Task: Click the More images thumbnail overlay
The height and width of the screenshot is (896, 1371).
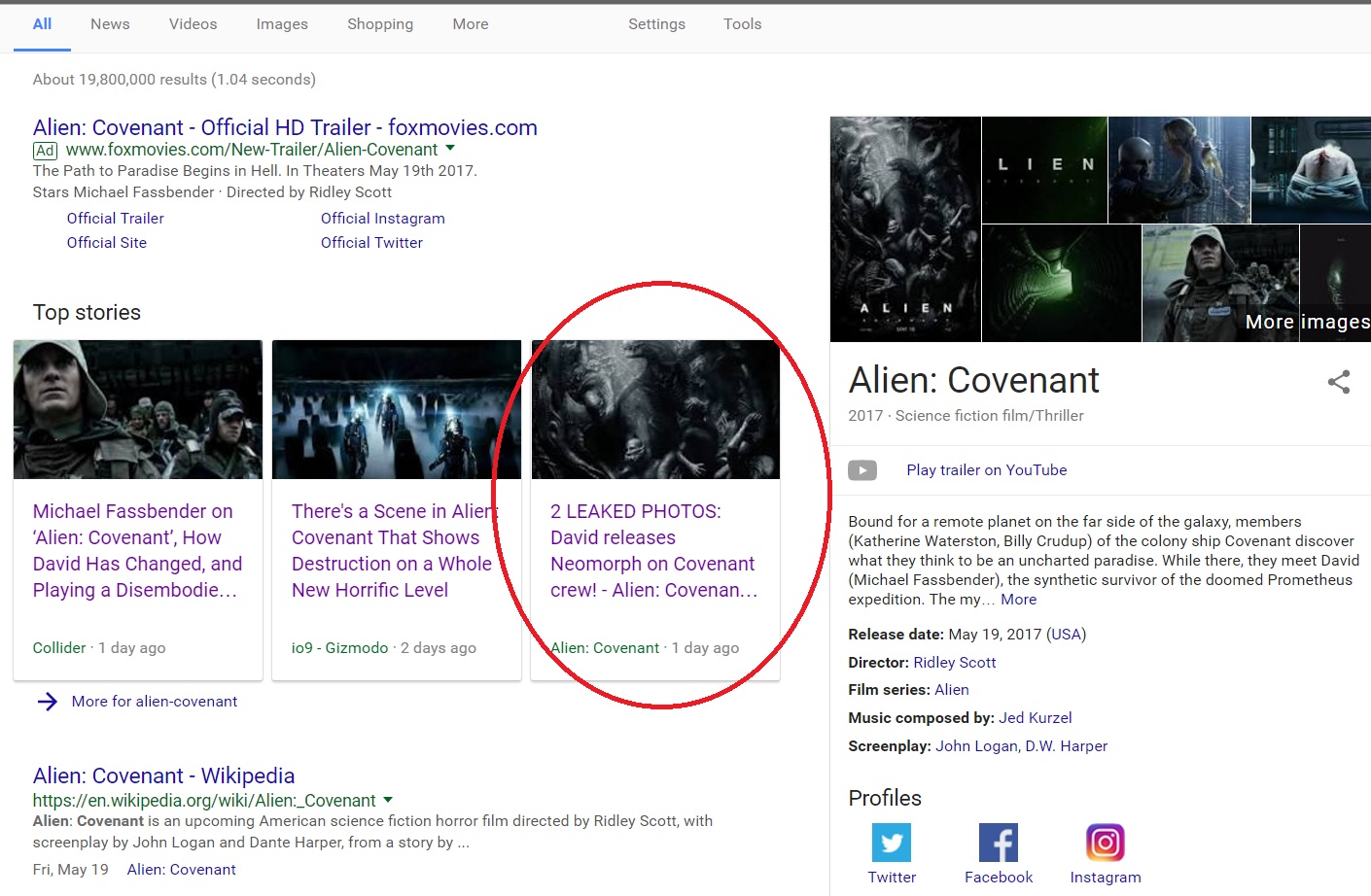Action: tap(1306, 322)
